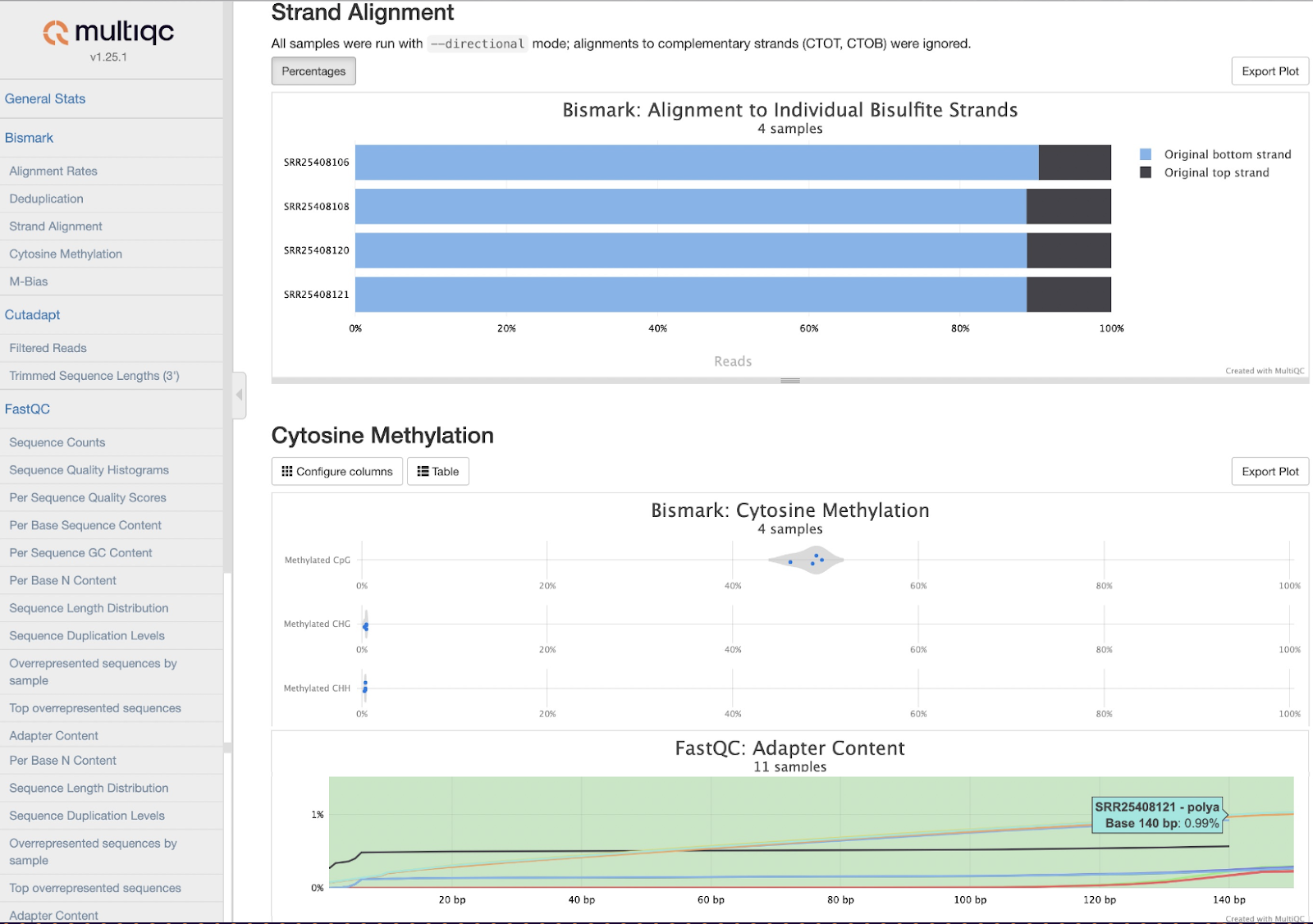
Task: Open first Top overrepresented sequences link
Action: point(95,708)
